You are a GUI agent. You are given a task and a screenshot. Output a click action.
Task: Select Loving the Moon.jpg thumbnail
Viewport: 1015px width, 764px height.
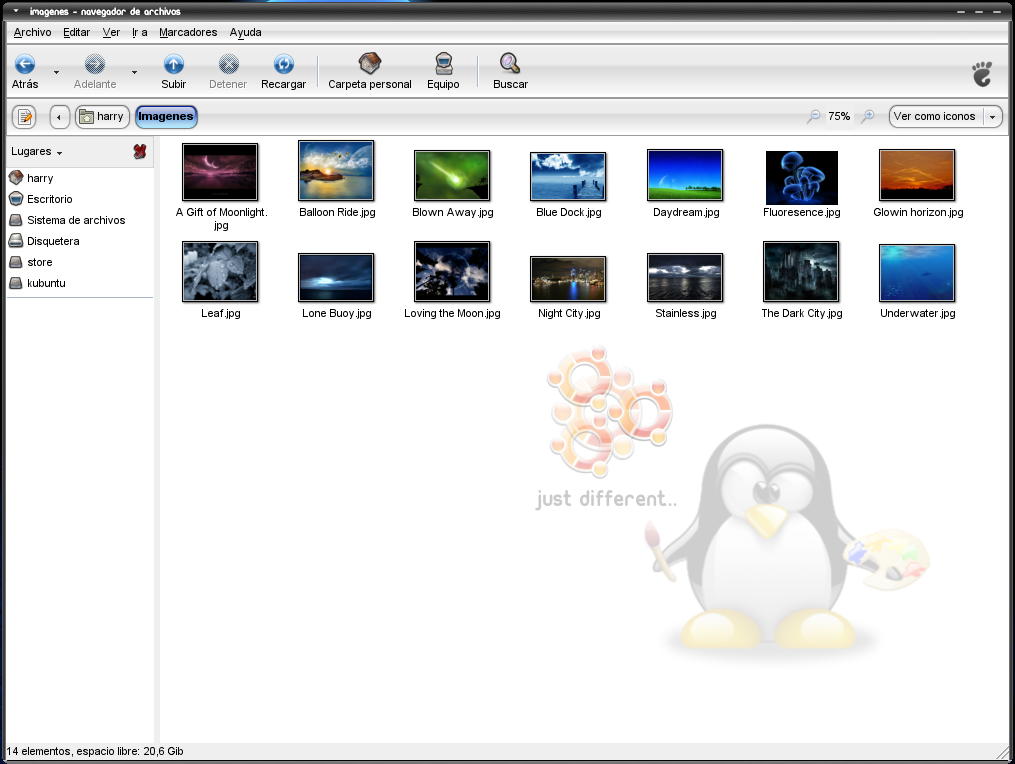coord(452,271)
